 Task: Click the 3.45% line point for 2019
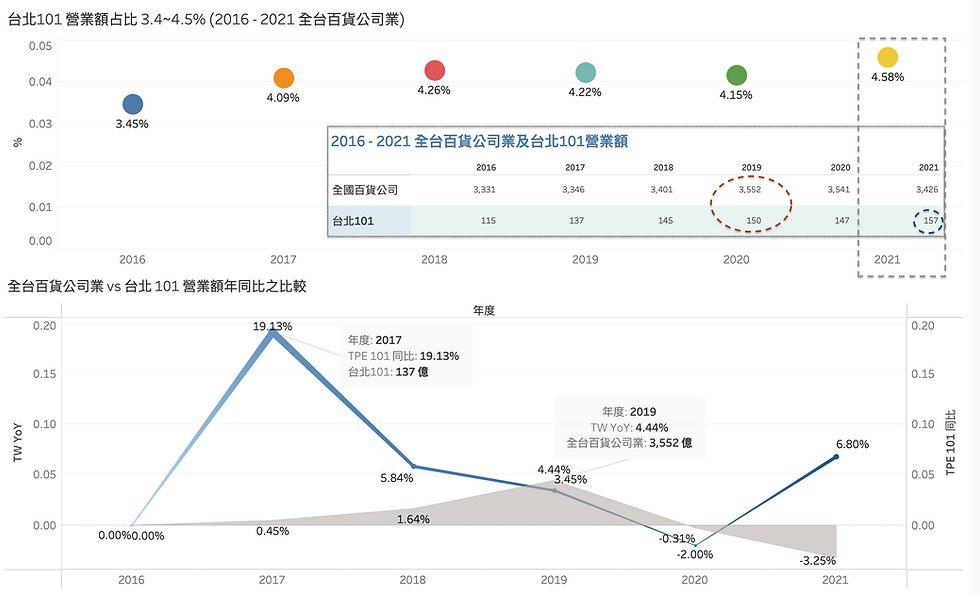point(554,491)
